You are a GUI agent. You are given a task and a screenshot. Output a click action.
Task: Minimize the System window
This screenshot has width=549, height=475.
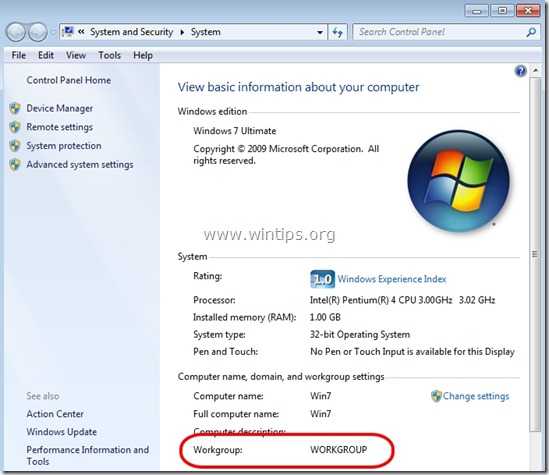476,11
